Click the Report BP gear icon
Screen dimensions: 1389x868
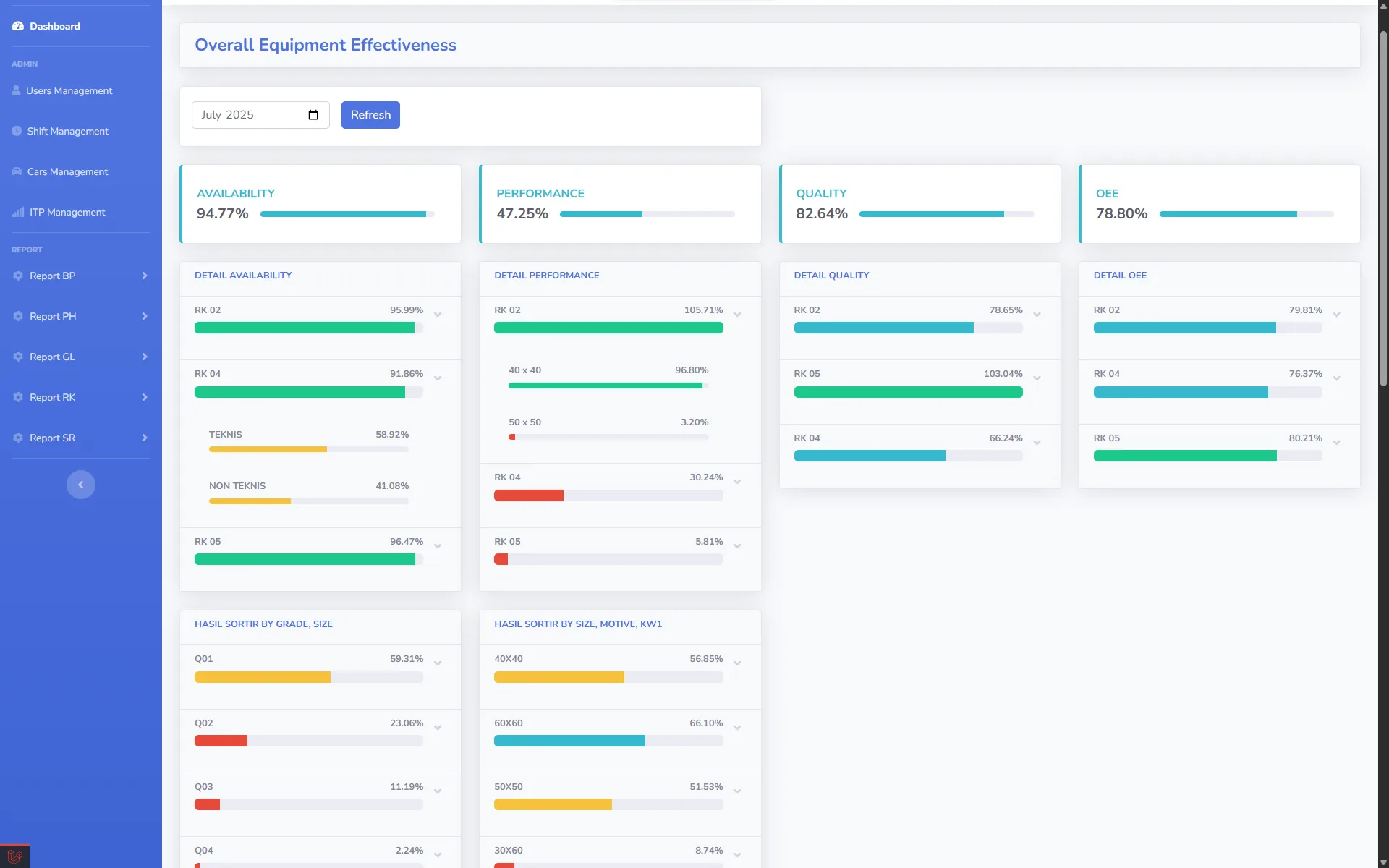point(18,276)
